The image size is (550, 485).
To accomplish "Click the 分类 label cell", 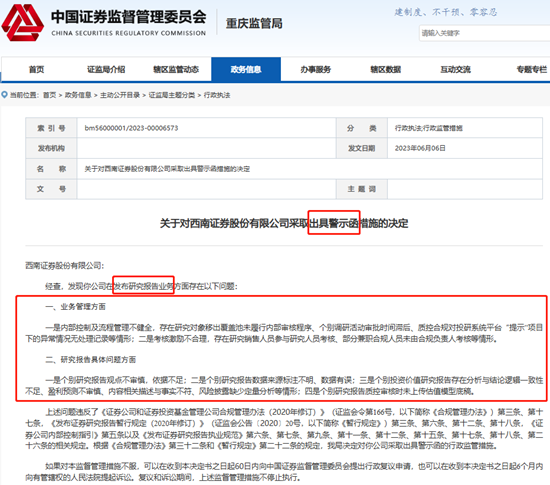I will tap(362, 128).
